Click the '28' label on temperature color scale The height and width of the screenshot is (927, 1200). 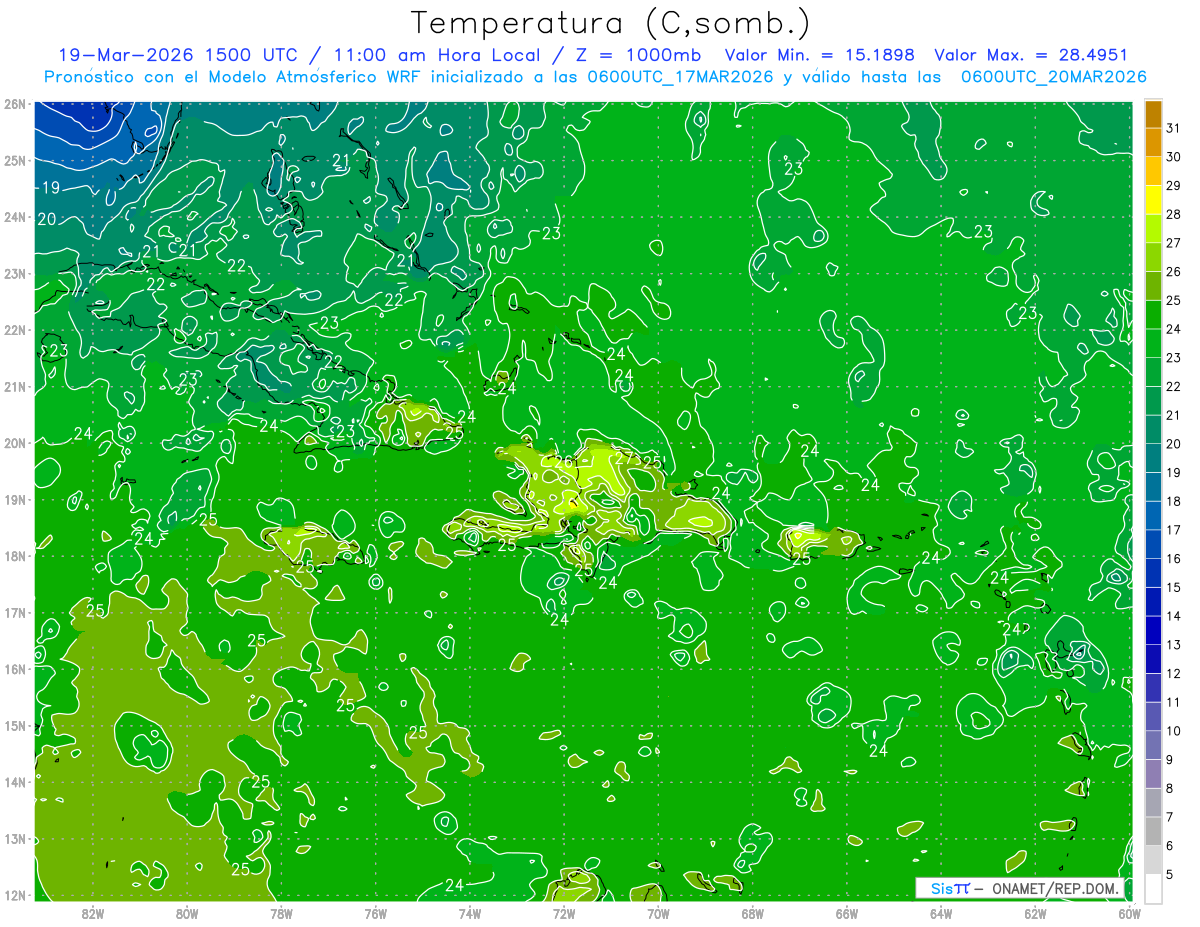point(1173,215)
